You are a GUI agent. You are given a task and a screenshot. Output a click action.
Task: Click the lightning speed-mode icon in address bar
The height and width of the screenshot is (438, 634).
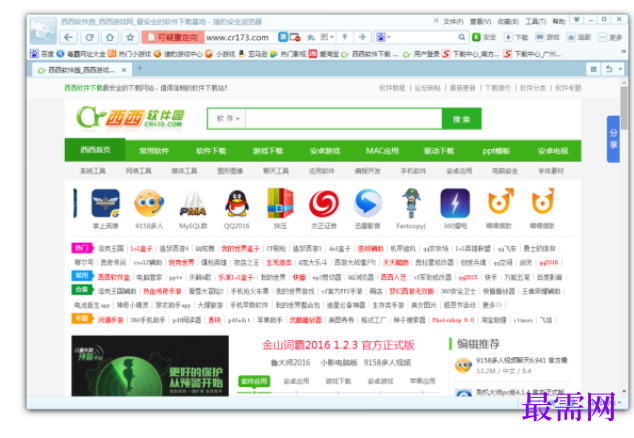click(x=345, y=37)
